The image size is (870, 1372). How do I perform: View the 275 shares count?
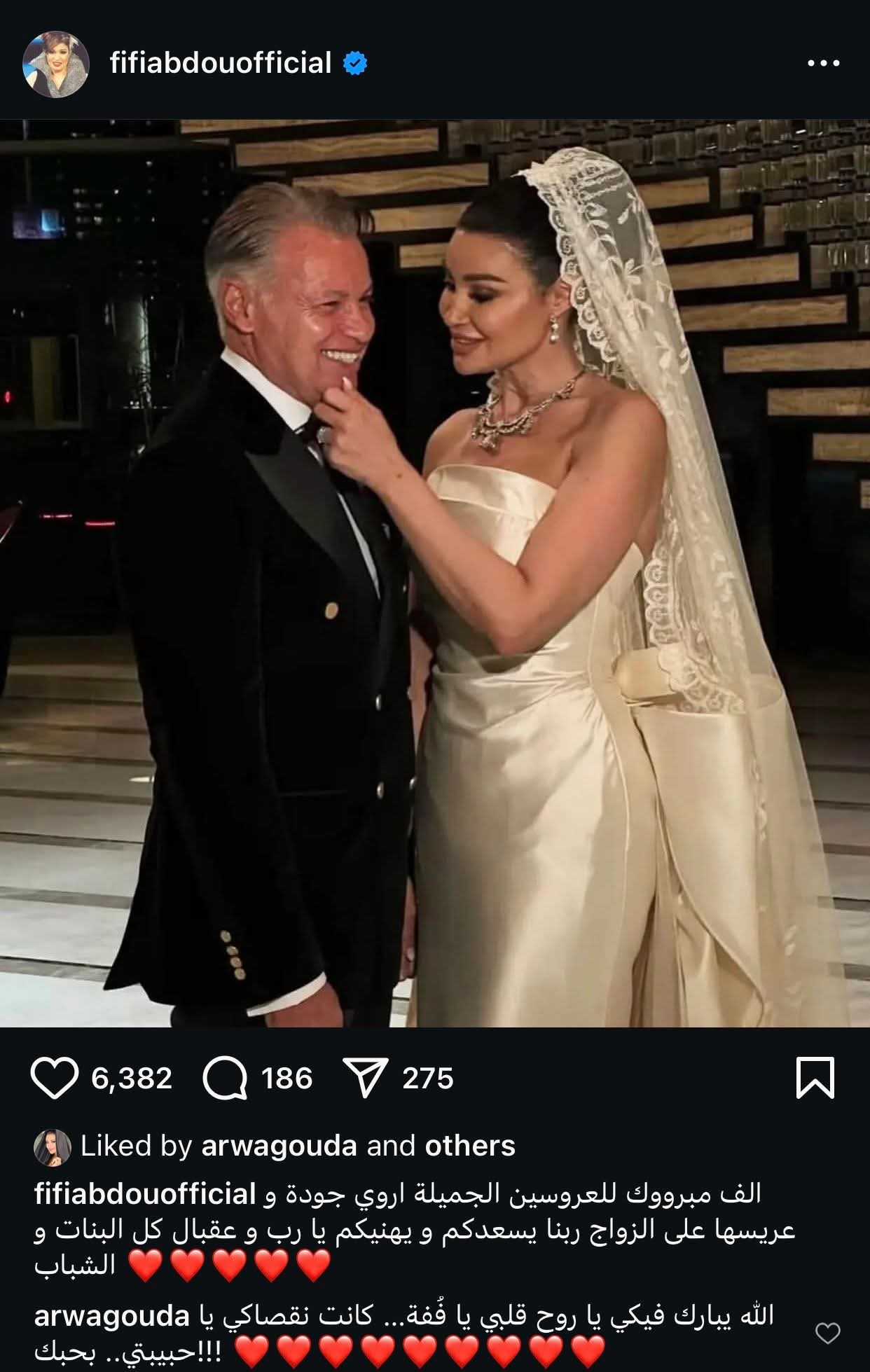[x=428, y=1078]
